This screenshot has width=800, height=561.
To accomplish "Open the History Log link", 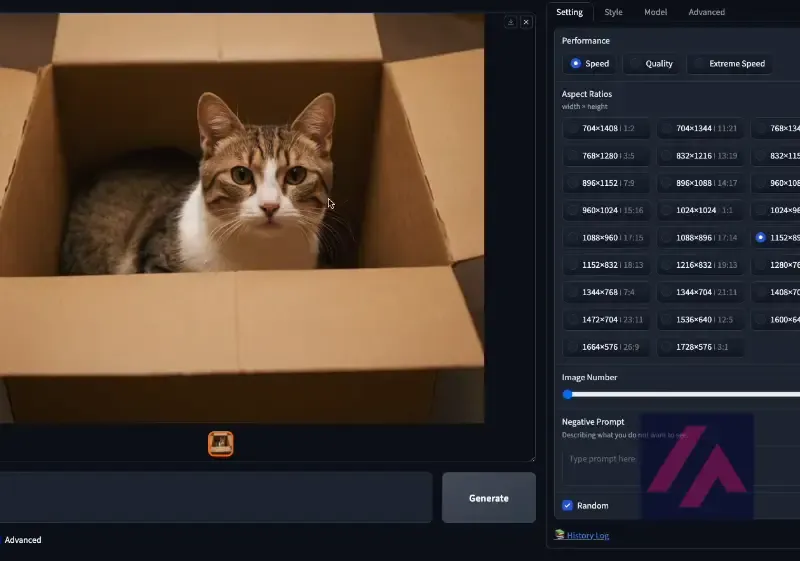I will [588, 536].
